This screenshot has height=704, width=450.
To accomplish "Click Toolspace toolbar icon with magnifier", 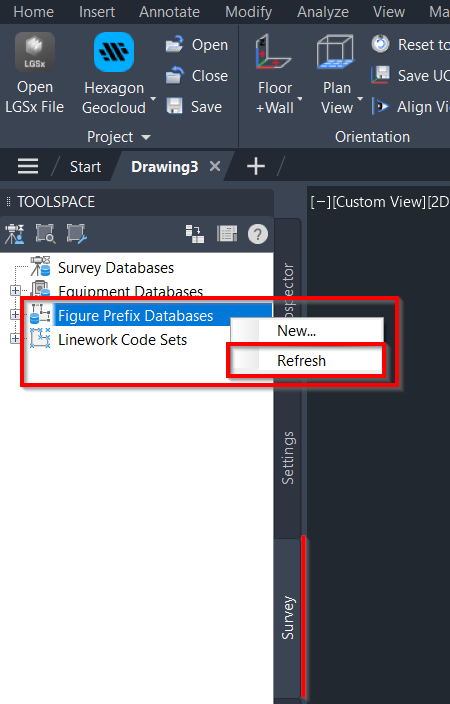I will 45,234.
